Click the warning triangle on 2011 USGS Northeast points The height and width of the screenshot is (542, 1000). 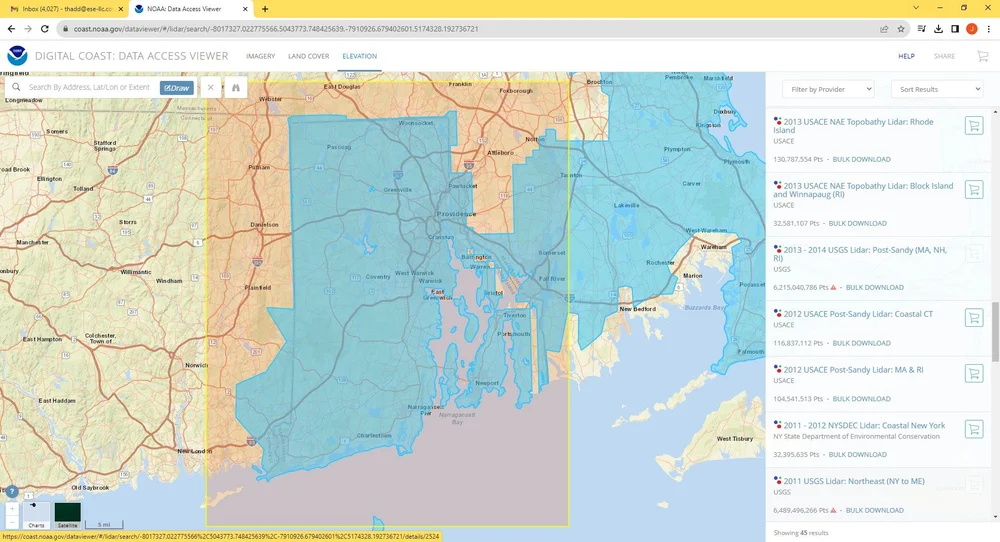(x=834, y=510)
